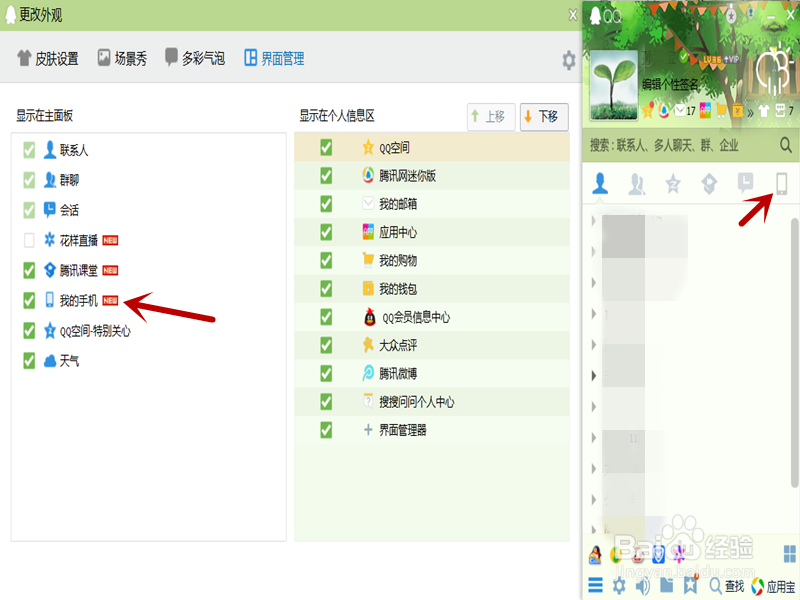800x600 pixels.
Task: Enable 花样直播 checkbox
Action: click(x=29, y=240)
